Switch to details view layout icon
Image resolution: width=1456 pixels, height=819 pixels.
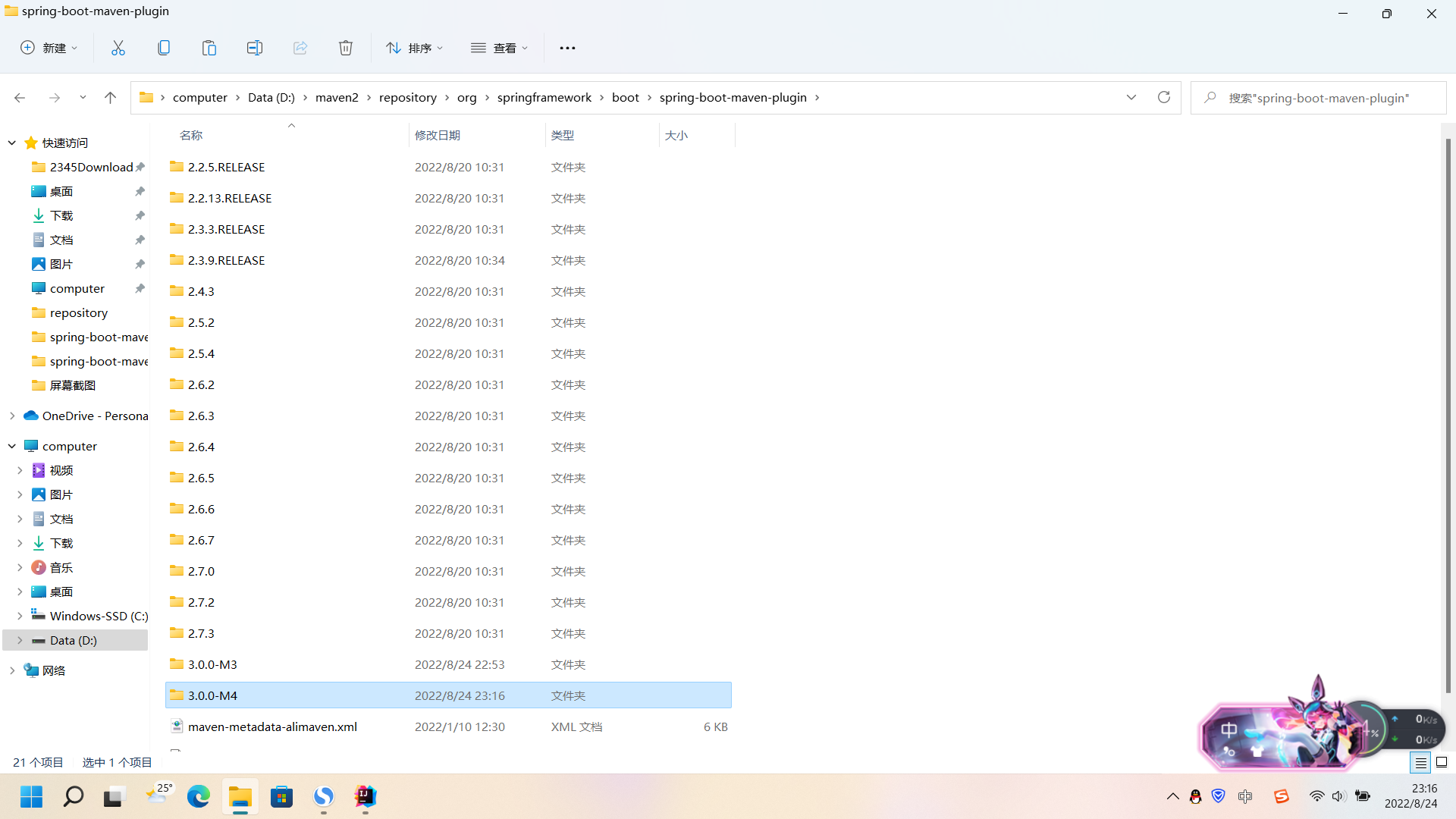[1420, 762]
